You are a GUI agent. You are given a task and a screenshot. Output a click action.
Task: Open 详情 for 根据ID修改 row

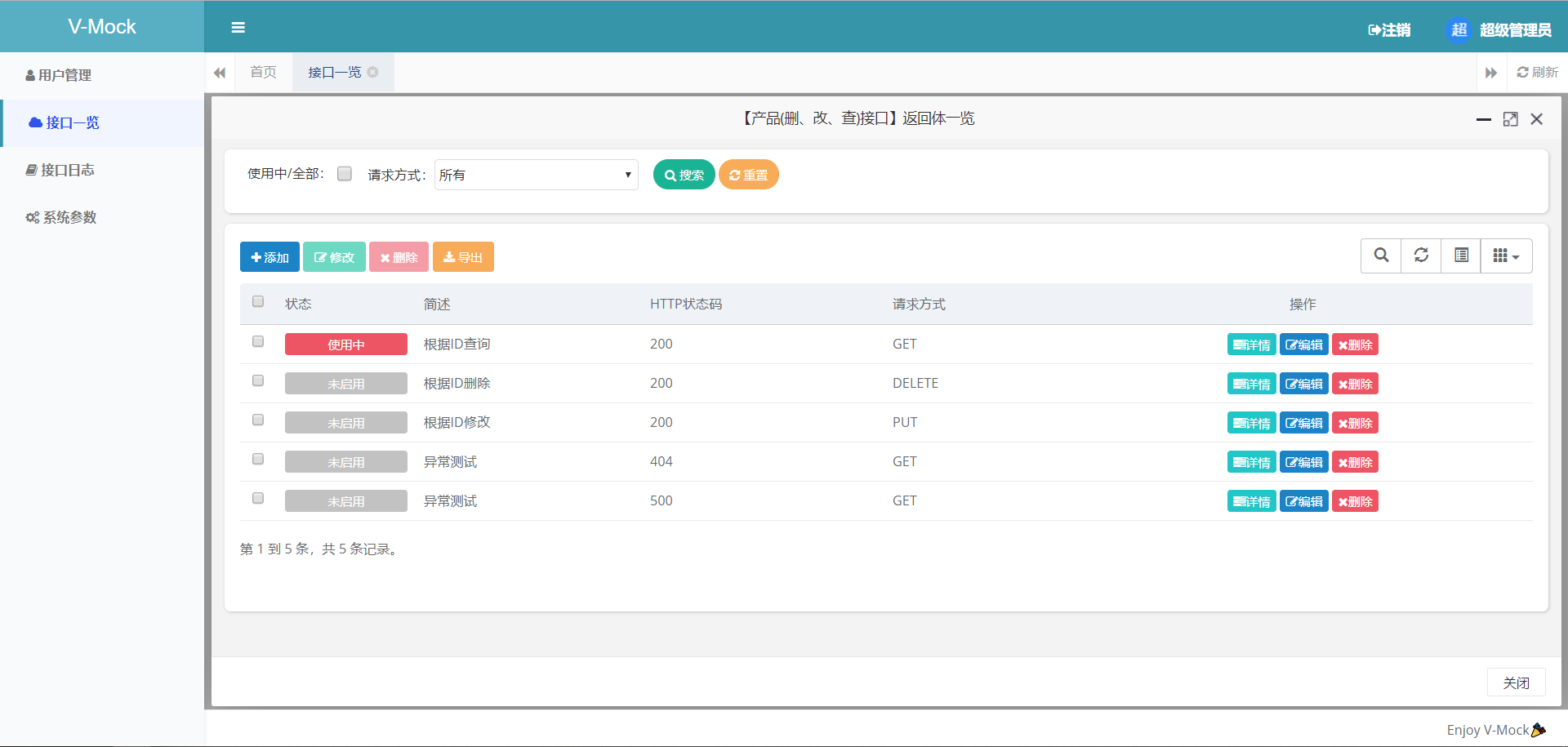coord(1252,423)
